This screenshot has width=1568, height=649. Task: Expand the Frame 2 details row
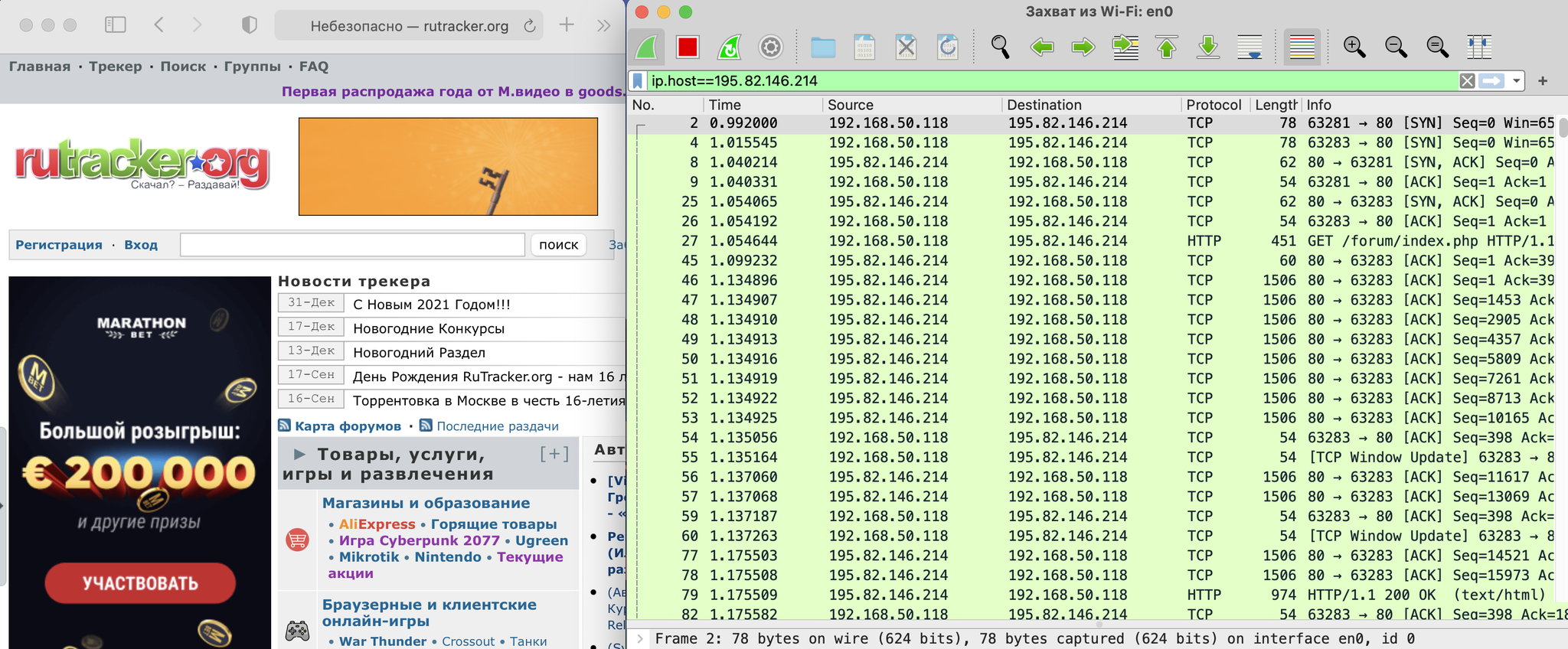tap(640, 638)
